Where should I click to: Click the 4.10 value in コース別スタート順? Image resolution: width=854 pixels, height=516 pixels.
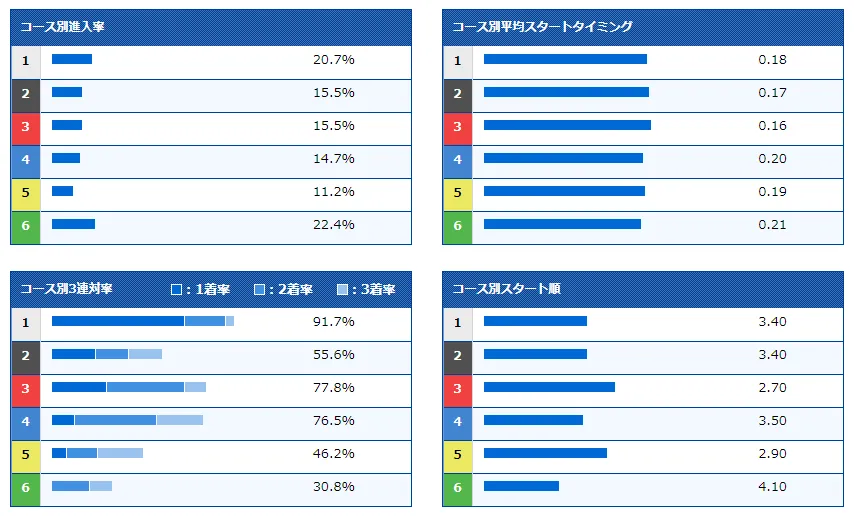click(772, 488)
